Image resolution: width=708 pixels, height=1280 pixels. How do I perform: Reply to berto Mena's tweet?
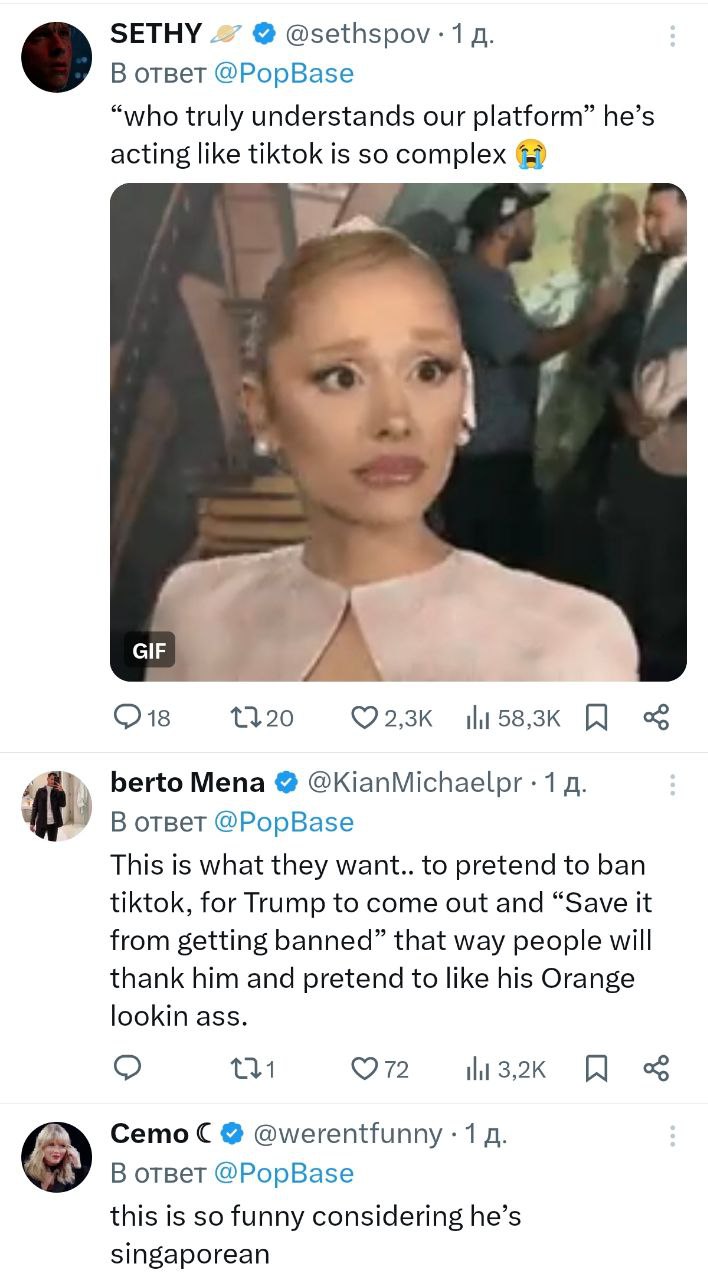(x=127, y=1069)
